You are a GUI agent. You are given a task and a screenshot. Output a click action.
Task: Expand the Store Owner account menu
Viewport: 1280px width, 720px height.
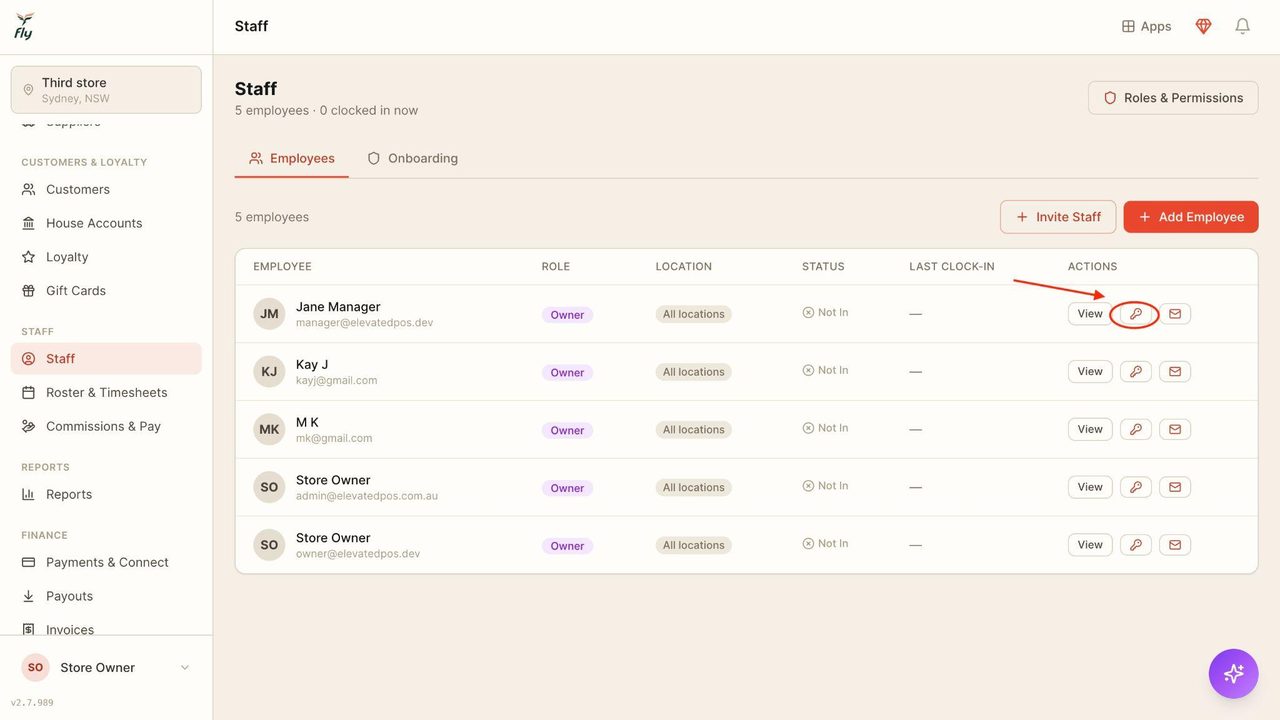click(106, 668)
